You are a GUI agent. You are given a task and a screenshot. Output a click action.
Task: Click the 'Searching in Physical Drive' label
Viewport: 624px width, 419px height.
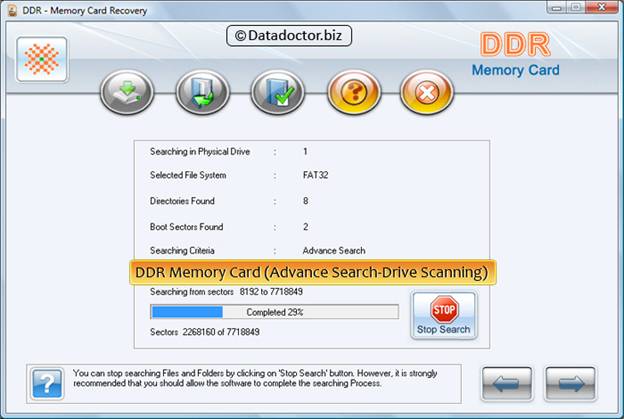(200, 152)
